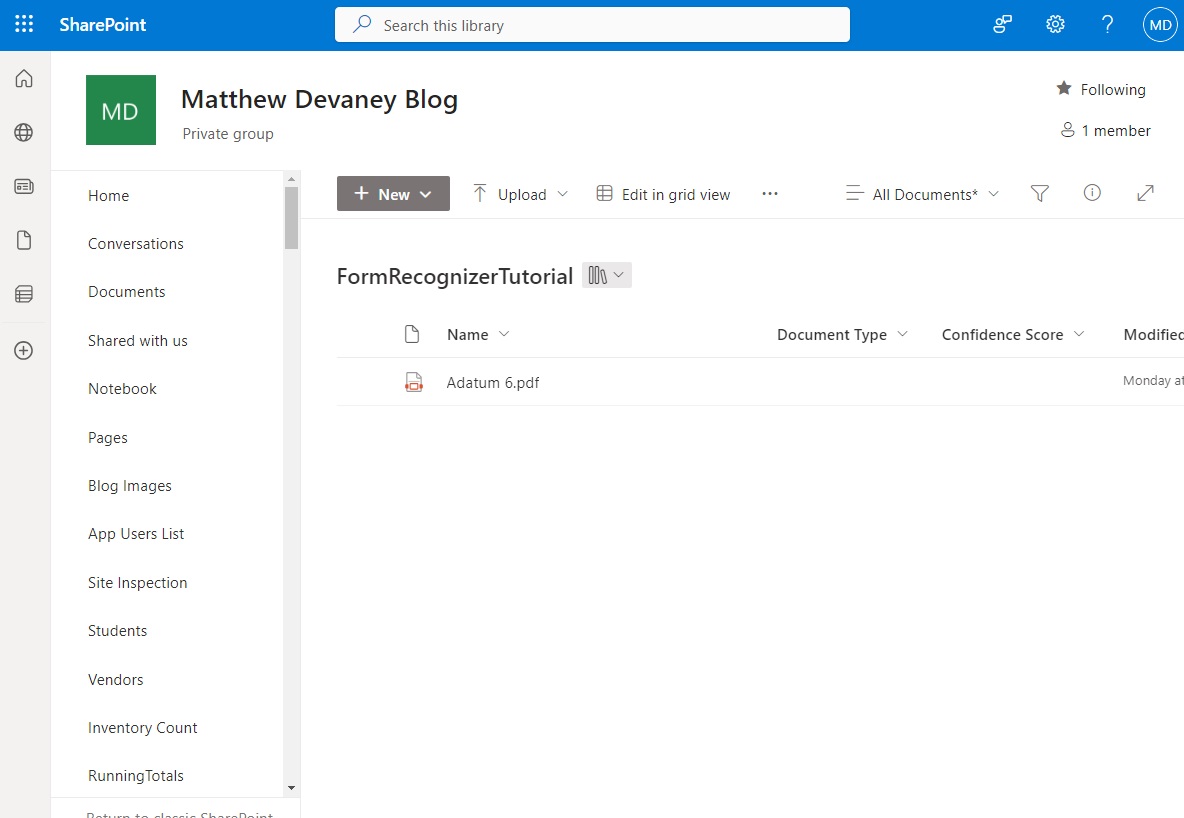Open Edit in grid view

click(663, 194)
